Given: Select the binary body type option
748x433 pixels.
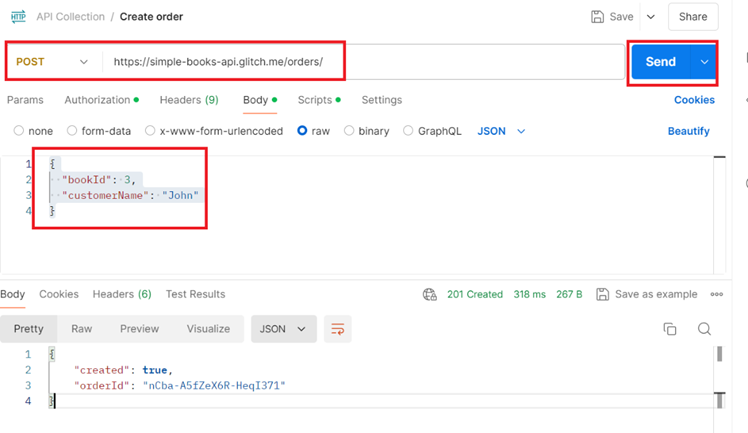Looking at the screenshot, I should point(349,131).
